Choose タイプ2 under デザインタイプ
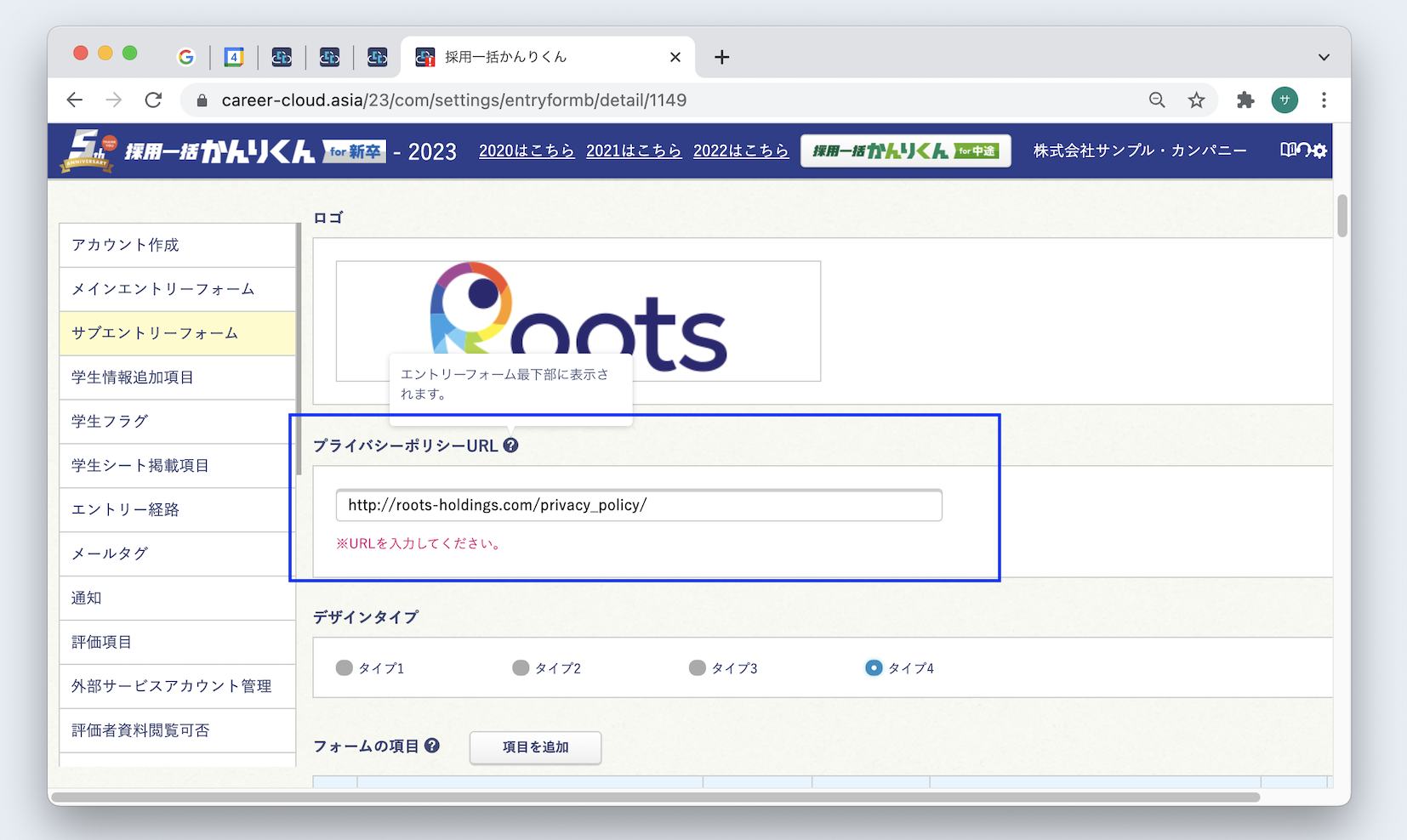The height and width of the screenshot is (840, 1407). (520, 668)
